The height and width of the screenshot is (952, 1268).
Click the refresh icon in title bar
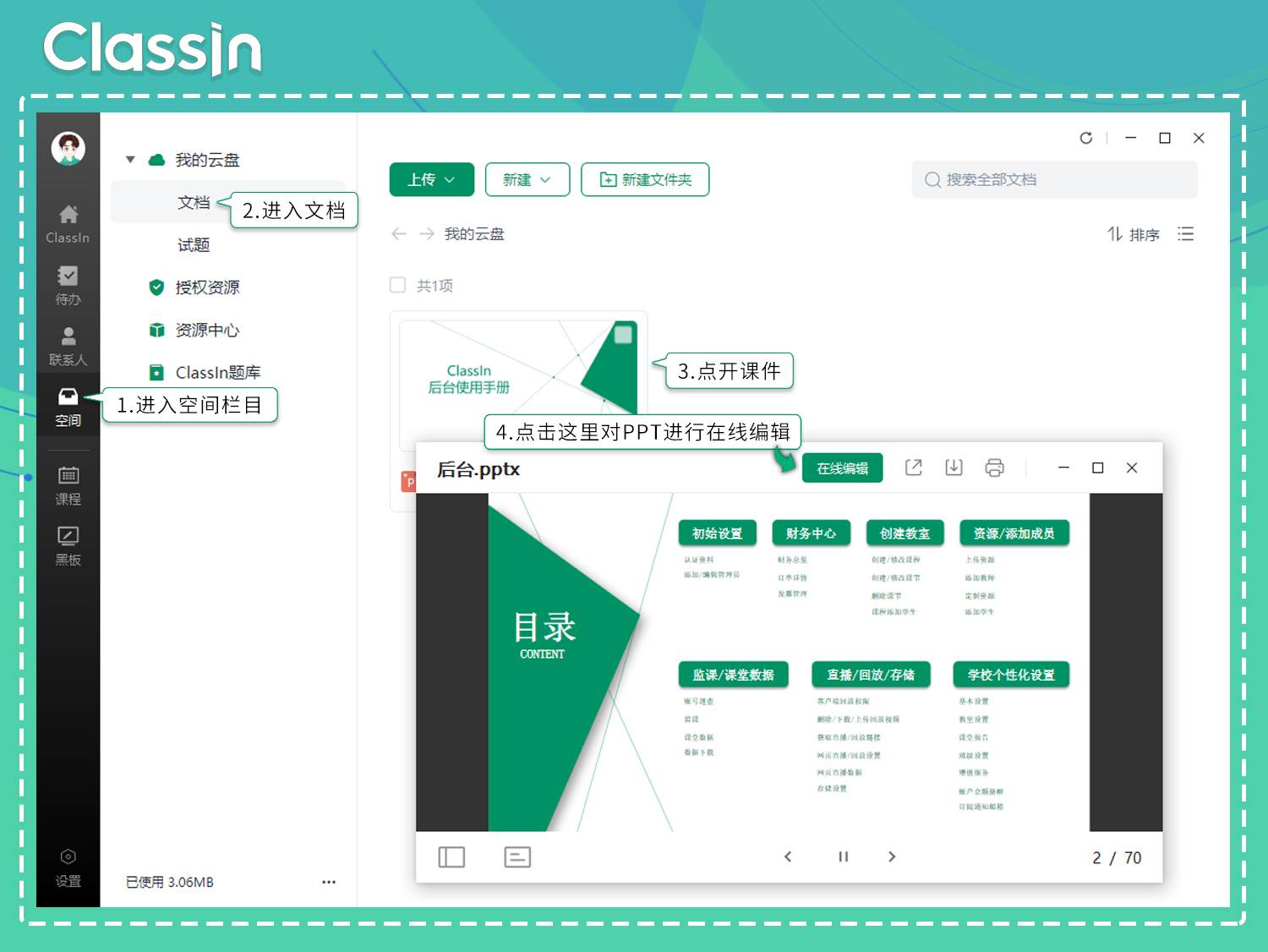tap(1086, 138)
